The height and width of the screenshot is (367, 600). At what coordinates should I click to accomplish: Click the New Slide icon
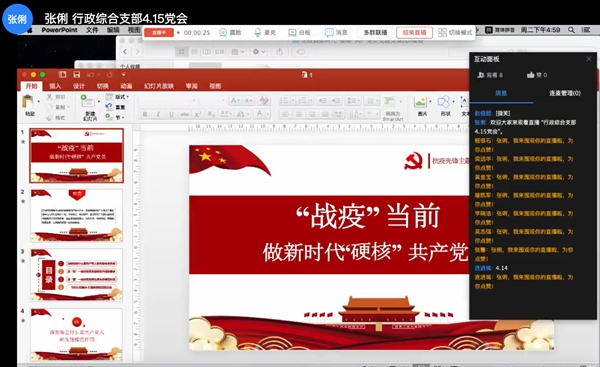[87, 101]
